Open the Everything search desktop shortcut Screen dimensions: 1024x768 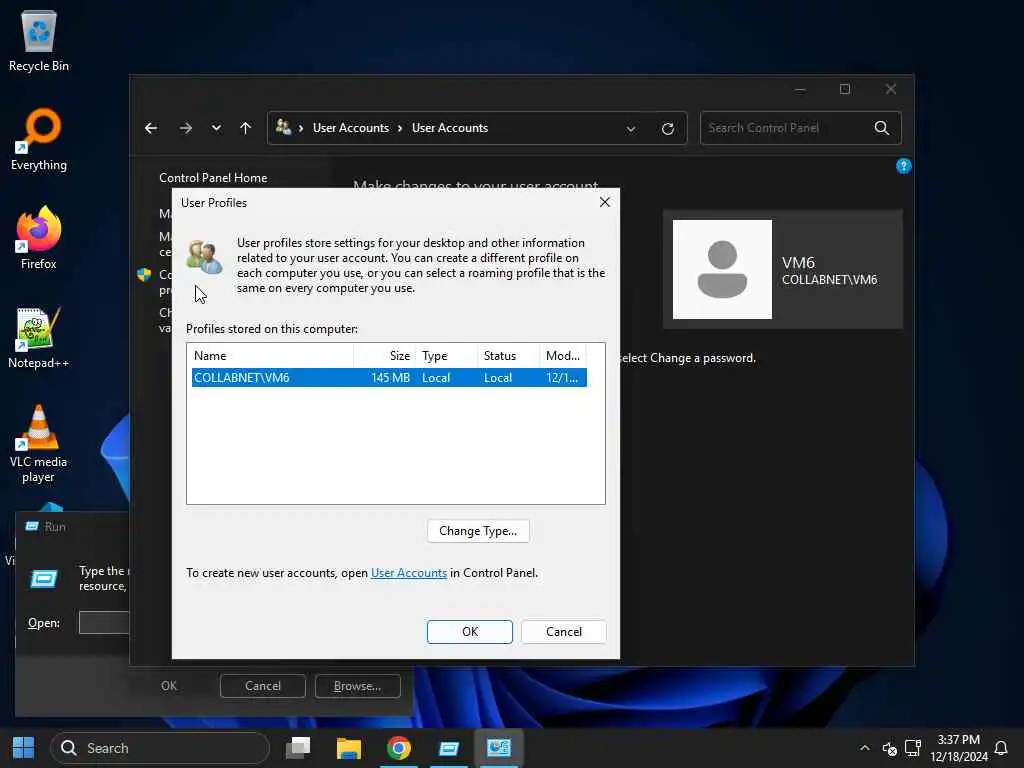click(x=39, y=140)
